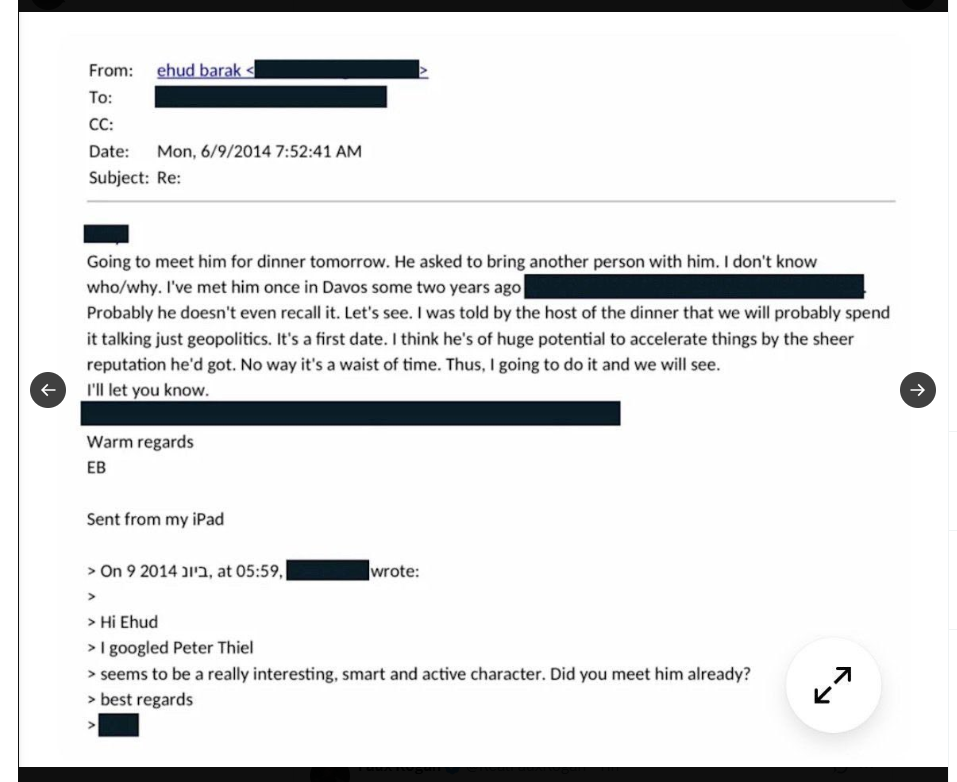This screenshot has height=782, width=957.
Task: Expand the image to fullscreen view
Action: pyautogui.click(x=833, y=685)
